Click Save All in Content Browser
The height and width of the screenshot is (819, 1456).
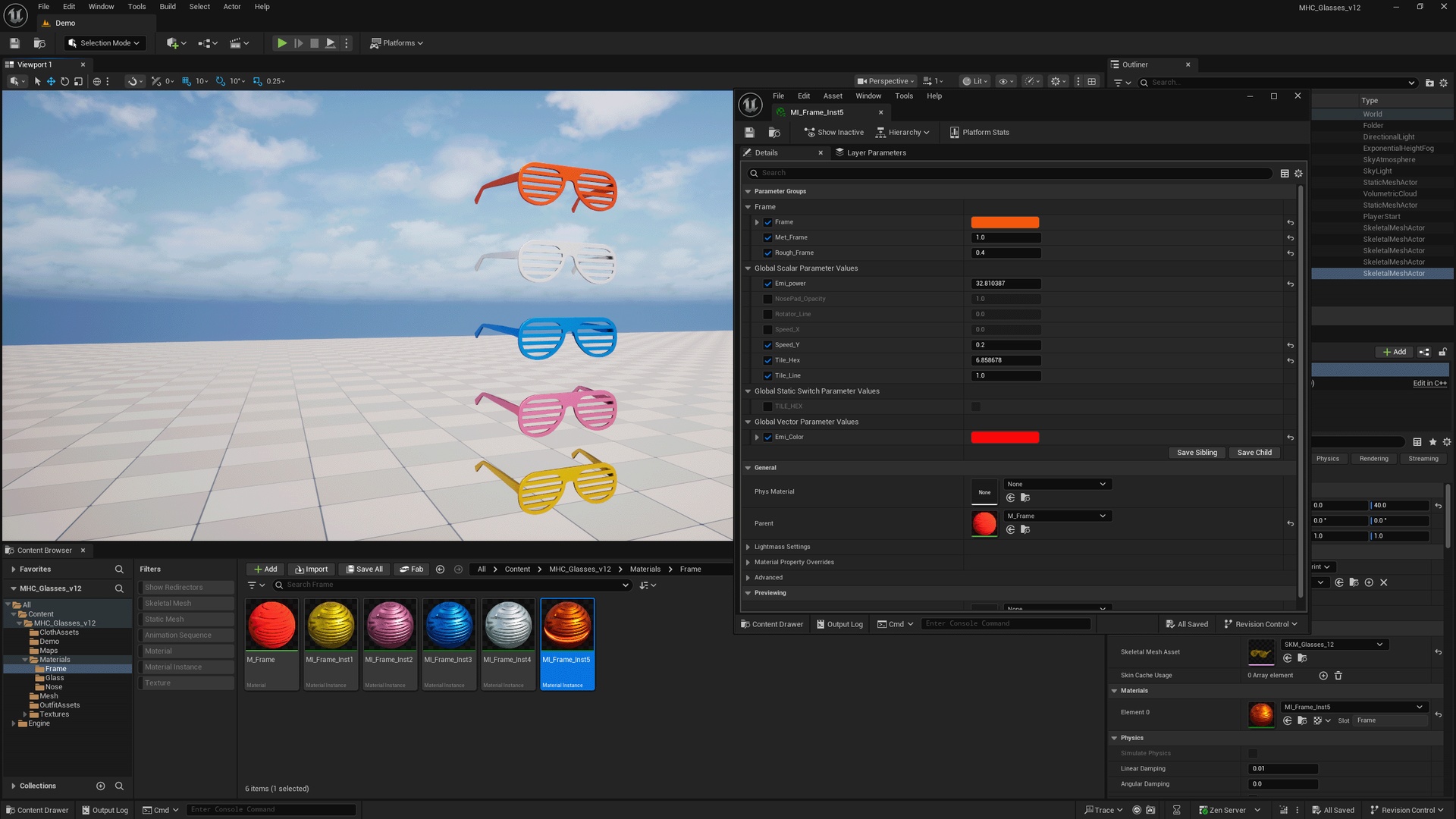tap(364, 569)
